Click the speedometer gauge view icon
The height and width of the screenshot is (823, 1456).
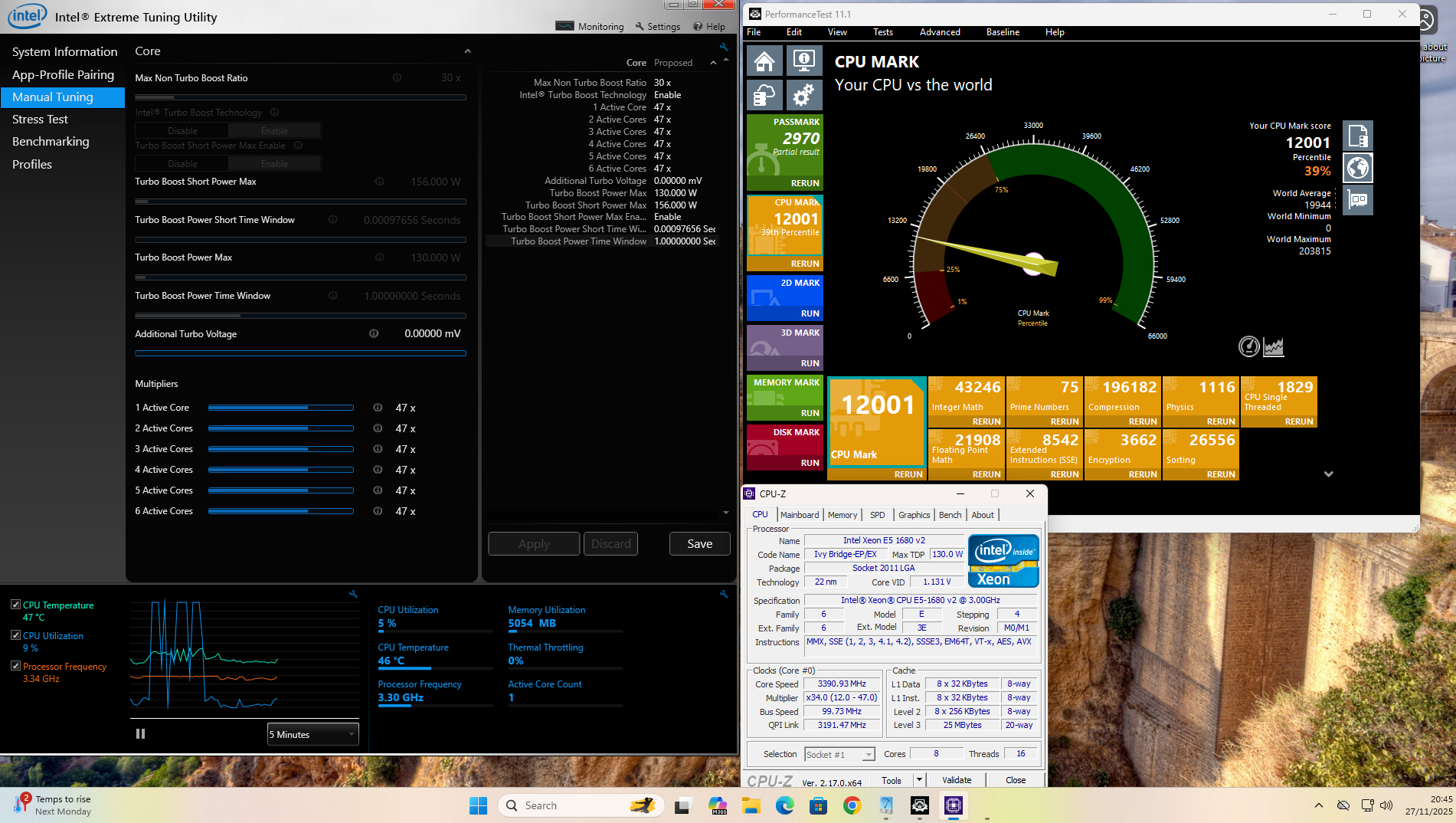click(x=1248, y=347)
